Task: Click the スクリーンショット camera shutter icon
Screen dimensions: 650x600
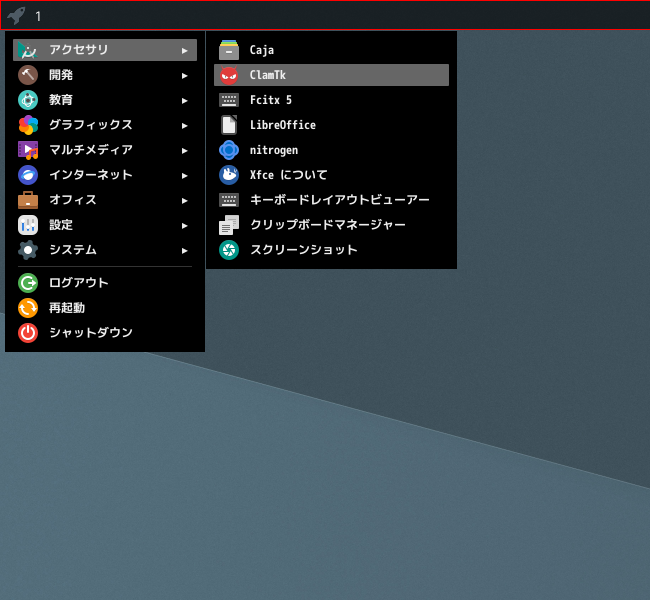Action: coord(229,250)
